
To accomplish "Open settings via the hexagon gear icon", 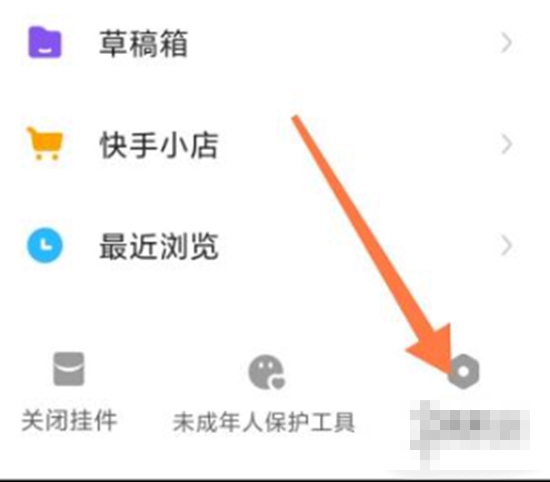I will tap(463, 371).
